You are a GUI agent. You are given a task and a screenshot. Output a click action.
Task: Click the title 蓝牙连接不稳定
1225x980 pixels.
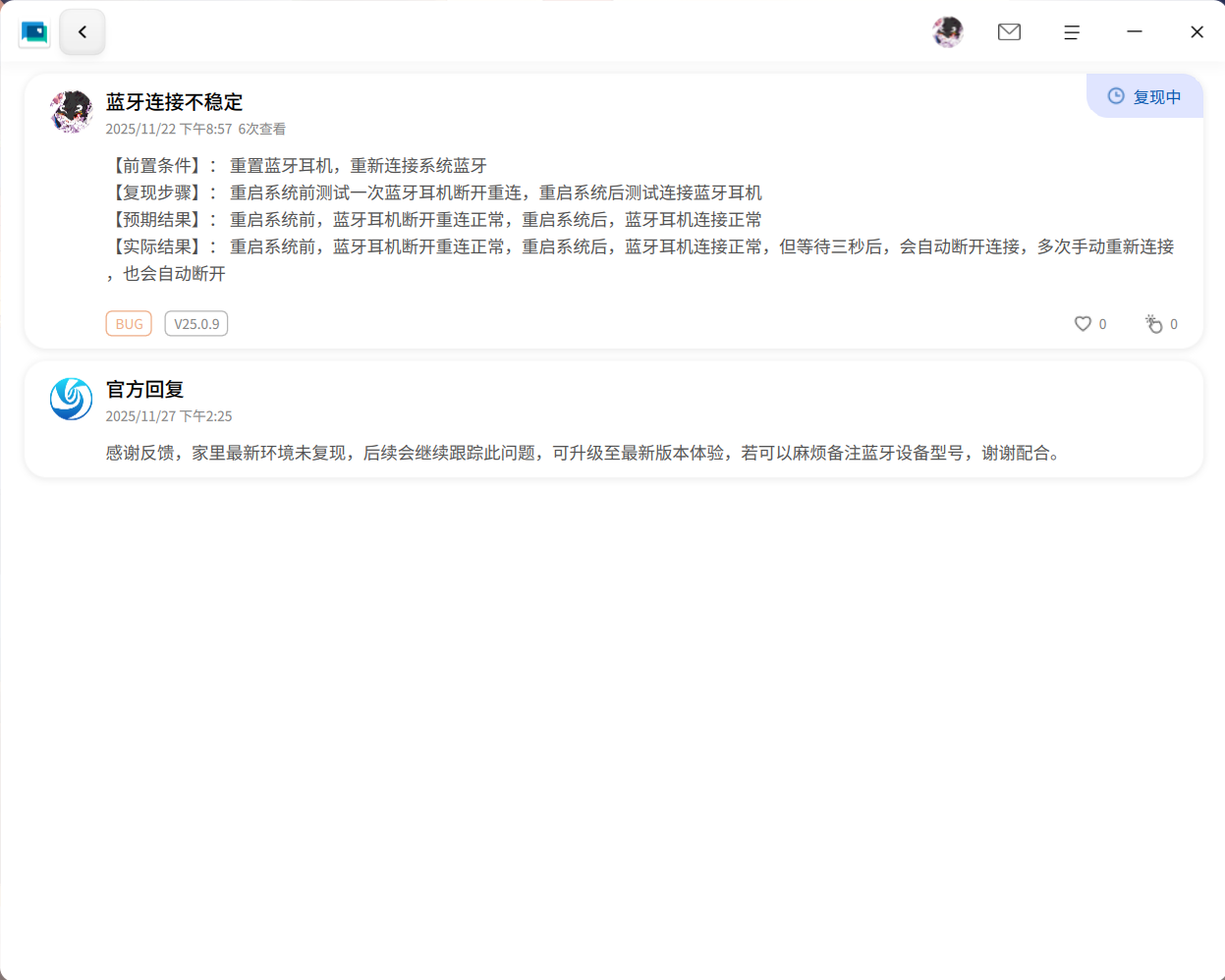tap(174, 102)
